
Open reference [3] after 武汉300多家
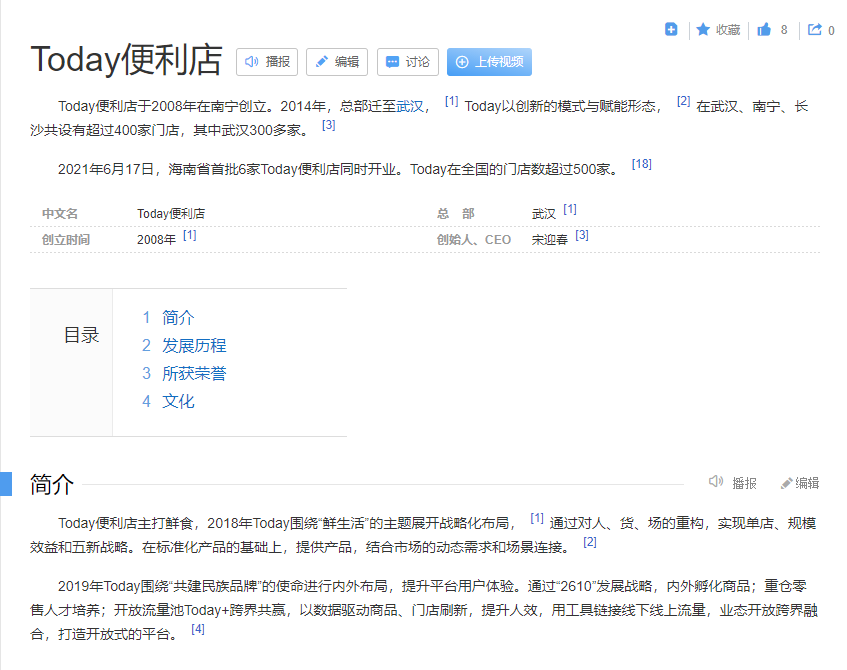click(328, 125)
